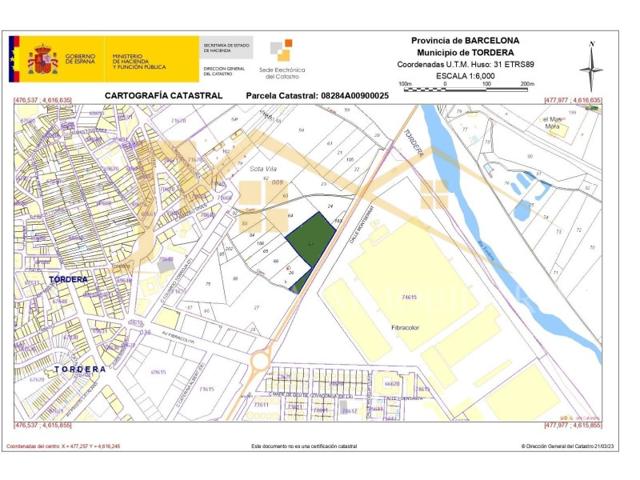640x480 pixels.
Task: Click the el Mas Mora label
Action: coord(552,122)
